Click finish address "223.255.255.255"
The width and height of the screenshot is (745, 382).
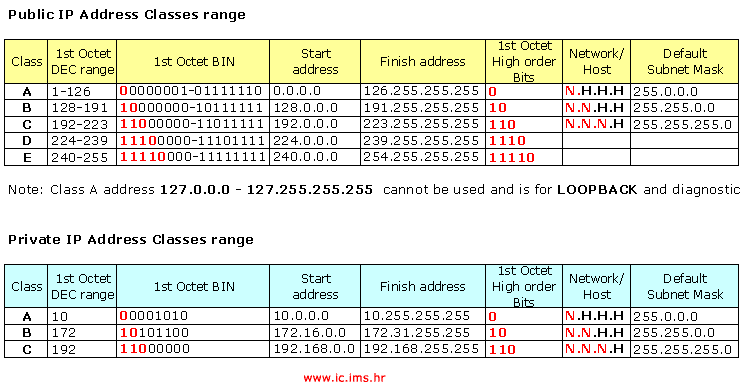click(421, 124)
